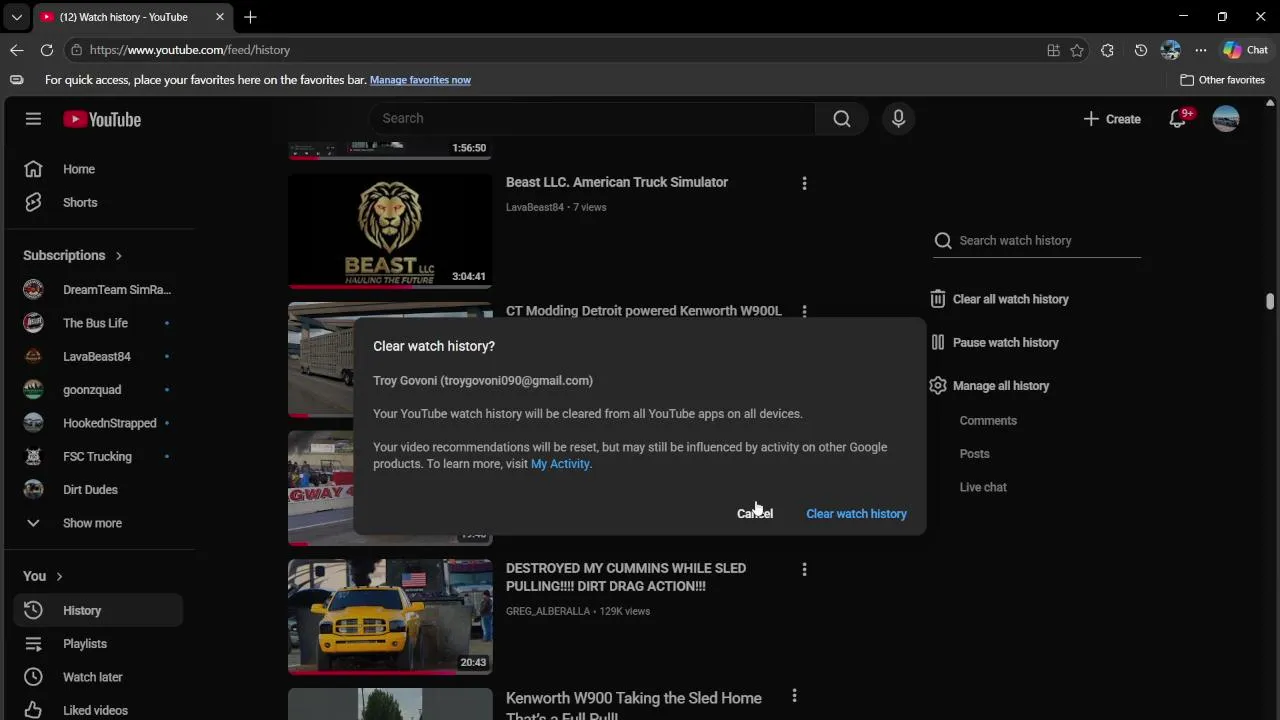
Task: Open Posts history
Action: pos(974,454)
